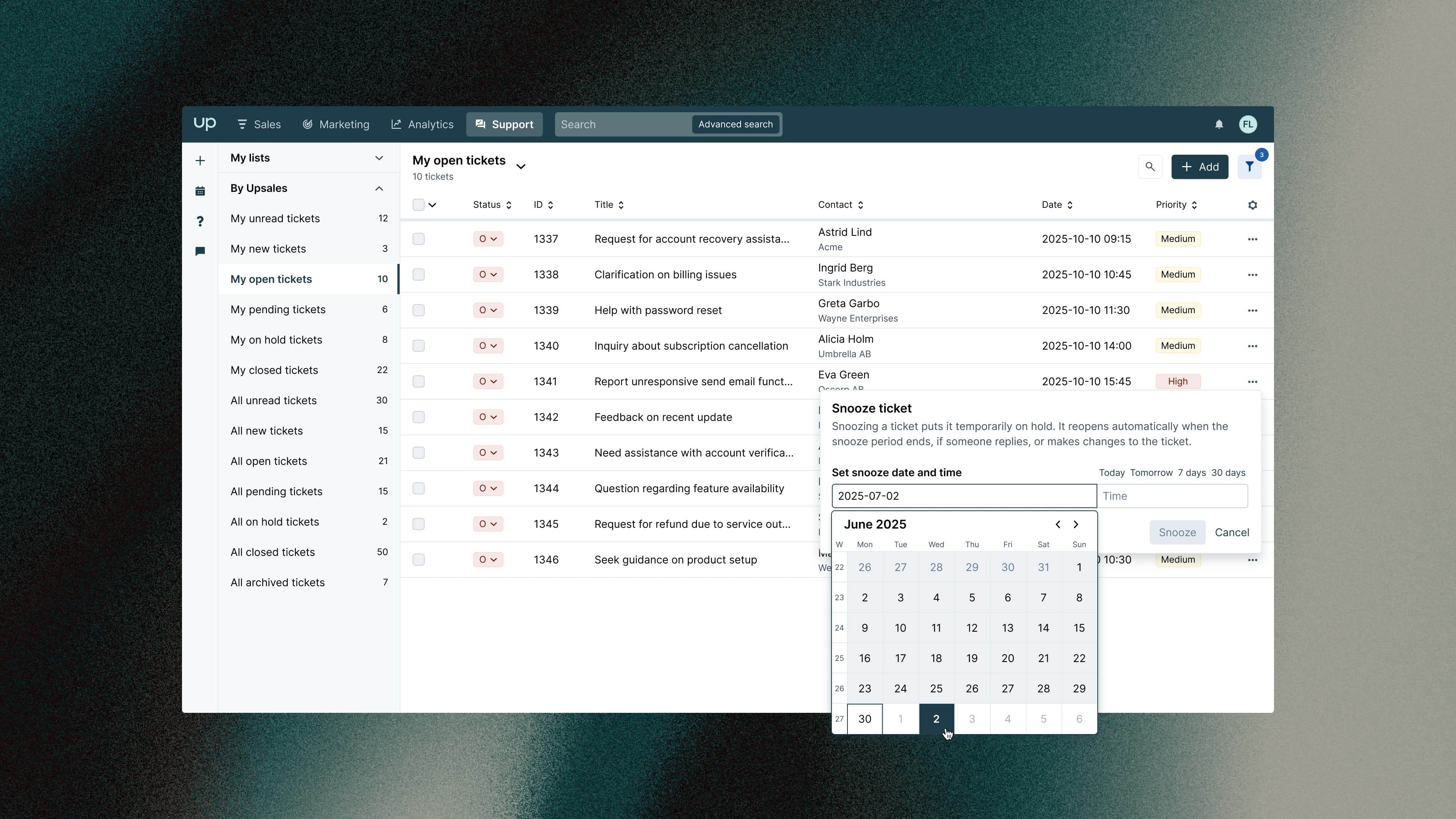This screenshot has height=819, width=1456.
Task: Select the checkbox for ticket 1342
Action: pyautogui.click(x=418, y=417)
